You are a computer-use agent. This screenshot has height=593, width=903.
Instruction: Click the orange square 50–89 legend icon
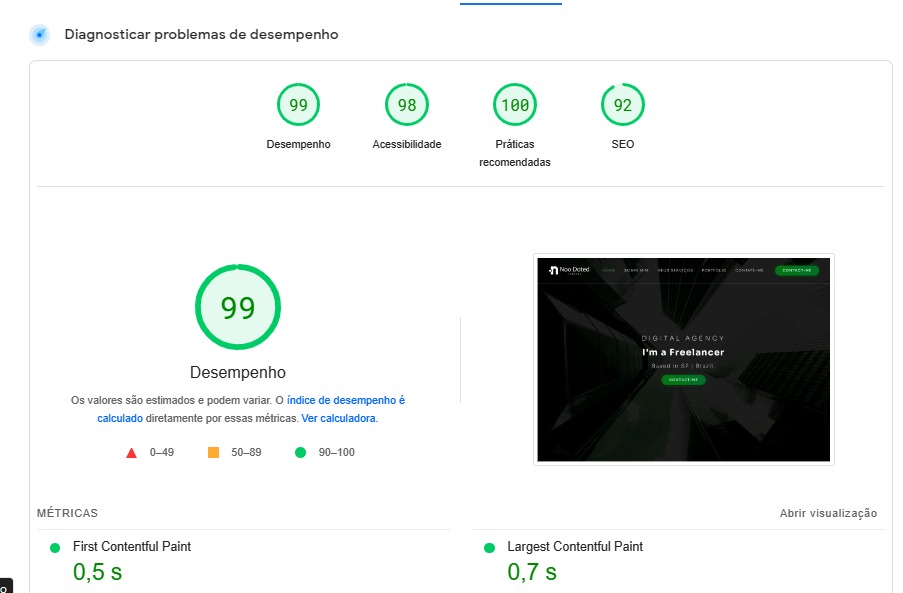[213, 453]
